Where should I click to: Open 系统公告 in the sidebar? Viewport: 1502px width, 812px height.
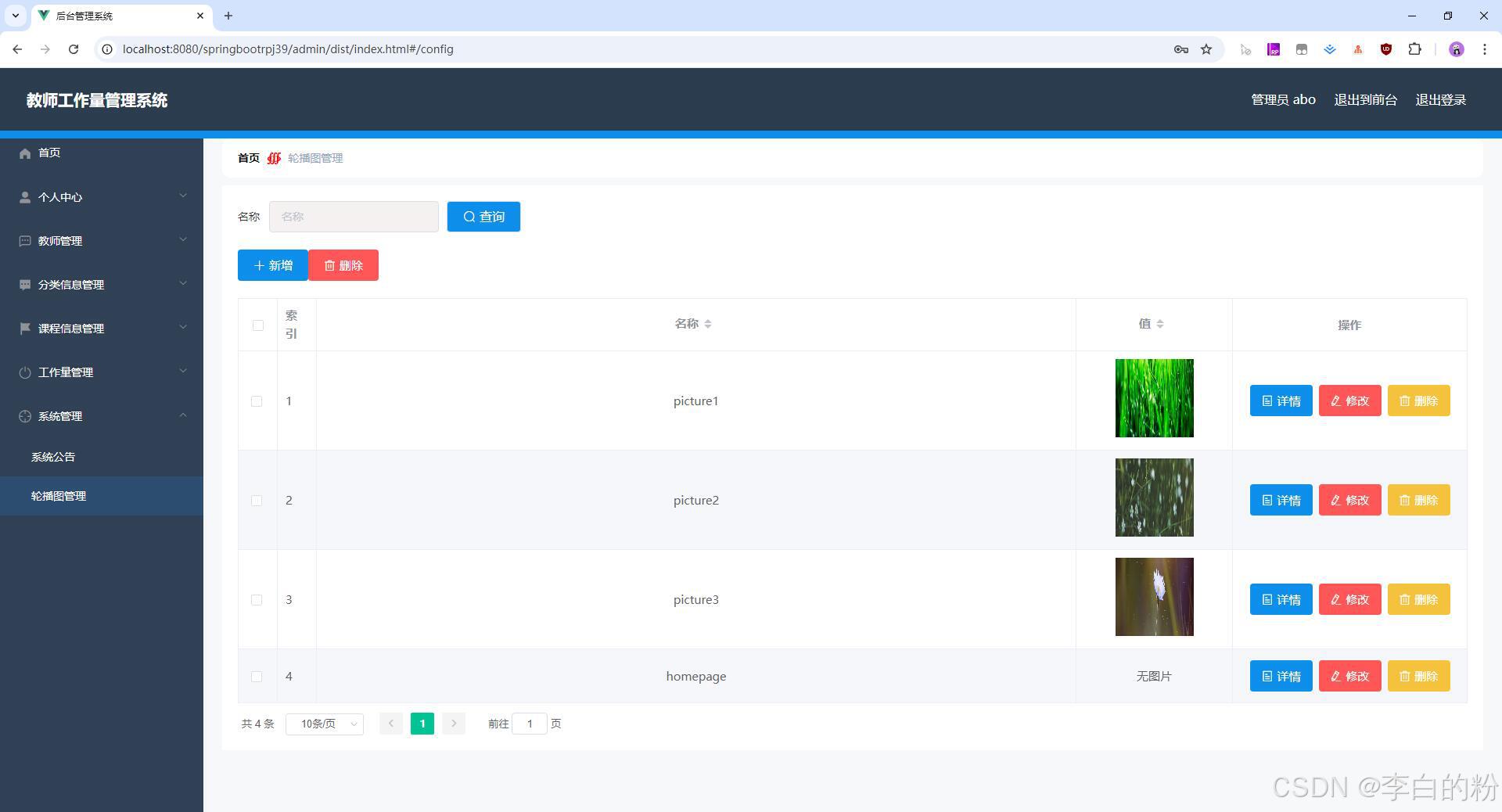pyautogui.click(x=53, y=457)
